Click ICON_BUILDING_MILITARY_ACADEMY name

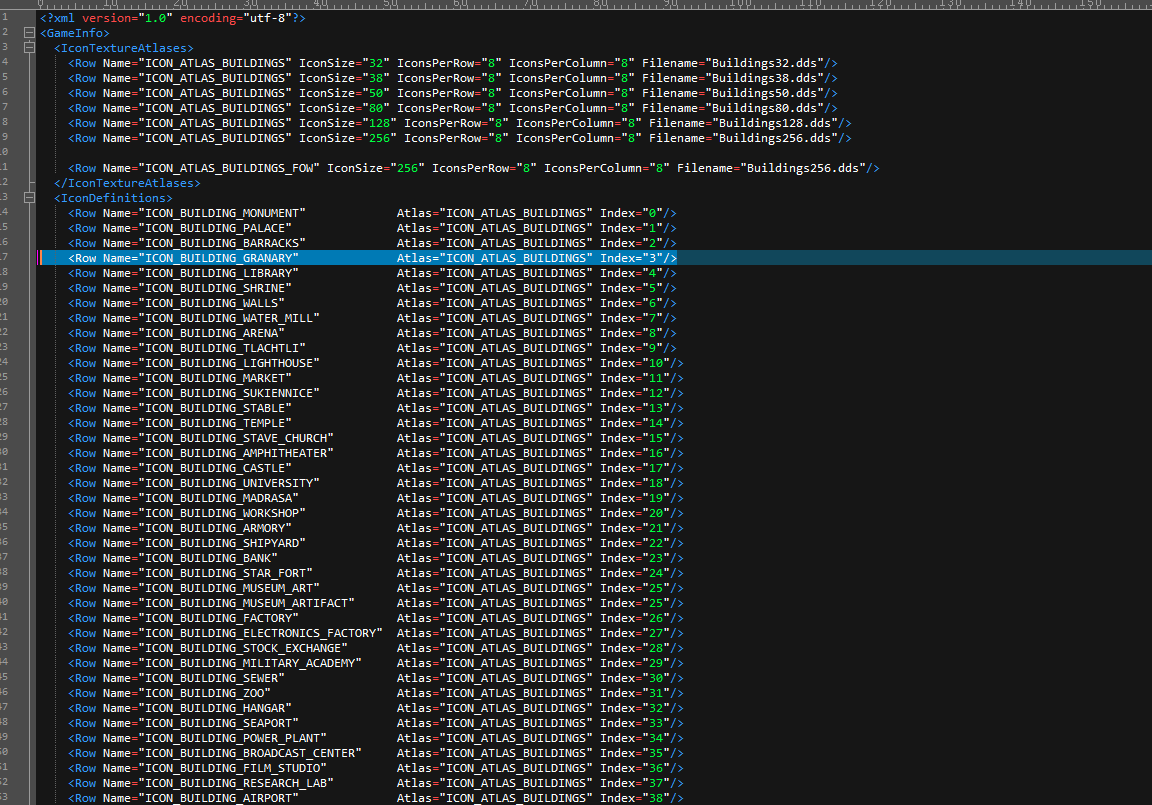(251, 663)
